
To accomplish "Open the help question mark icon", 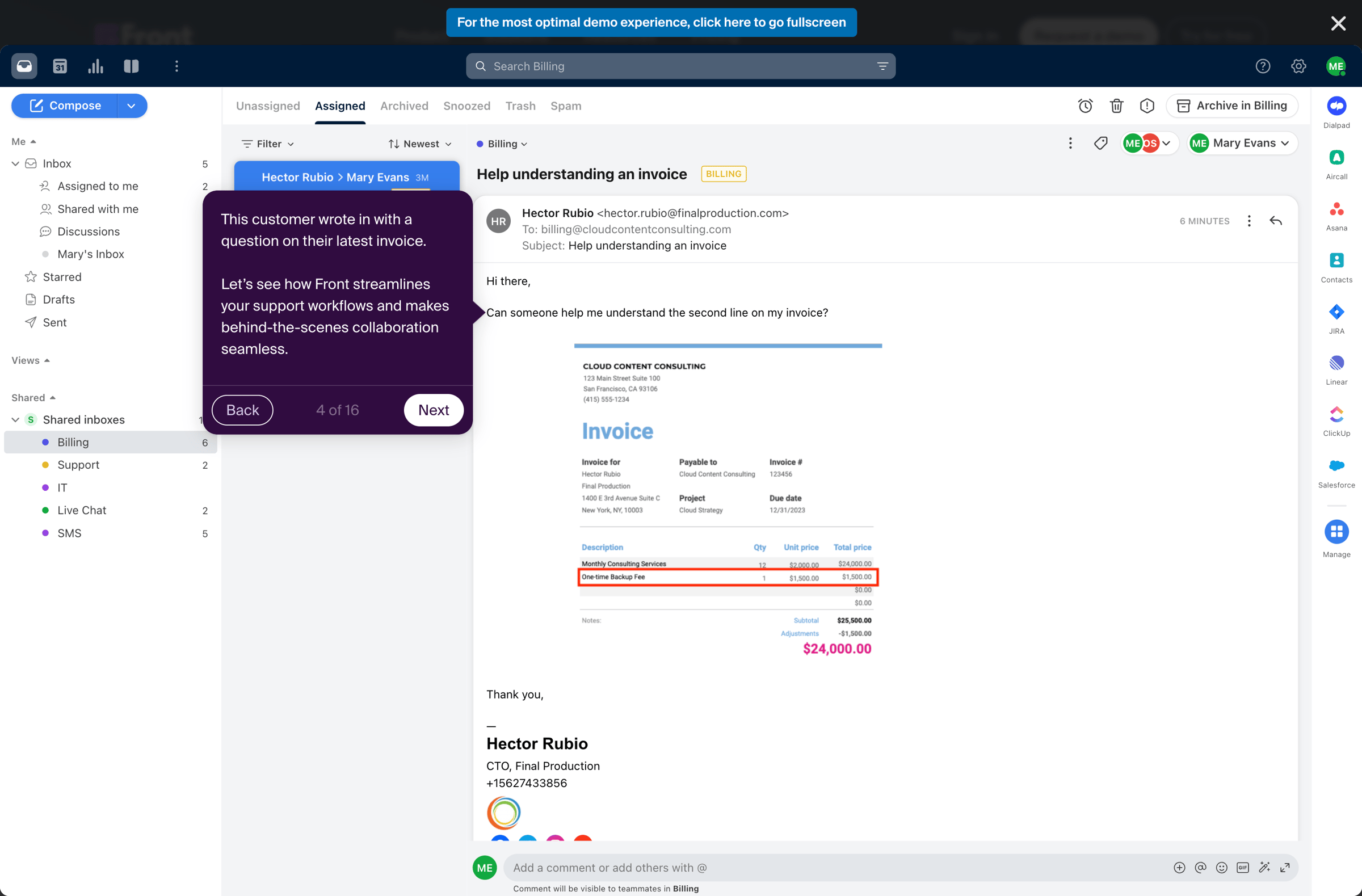I will [1263, 66].
